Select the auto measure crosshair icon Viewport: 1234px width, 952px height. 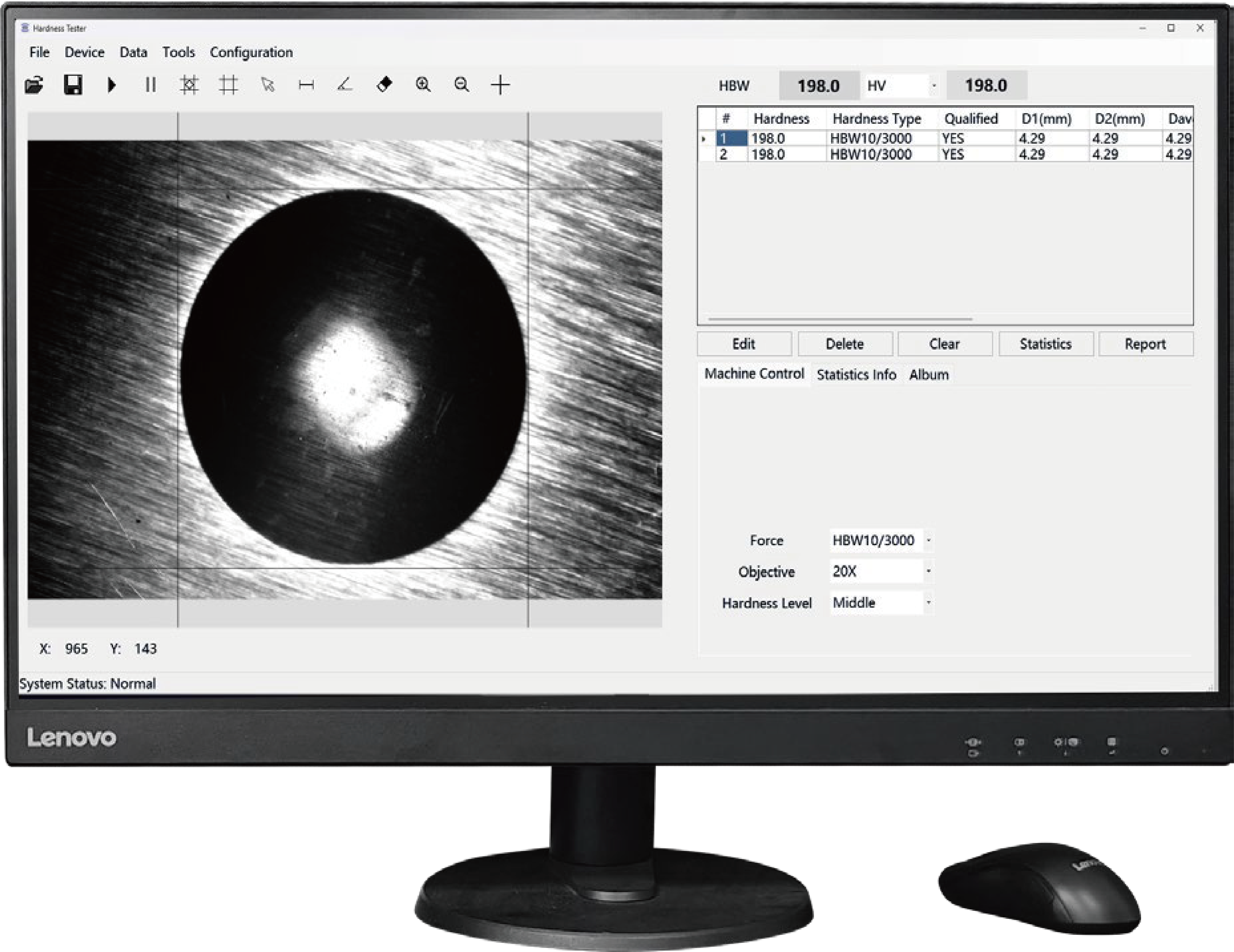189,85
